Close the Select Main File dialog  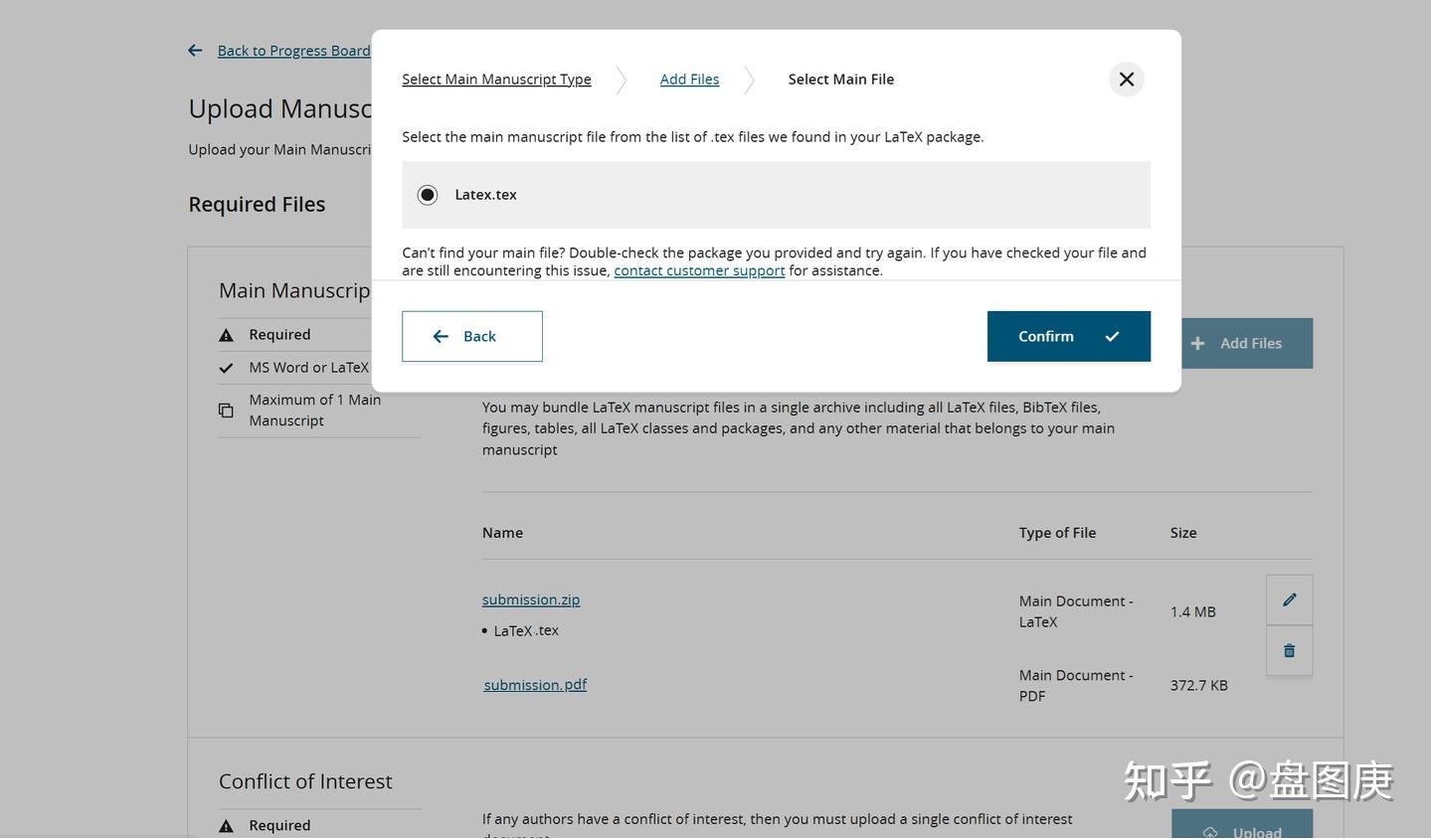click(1126, 80)
